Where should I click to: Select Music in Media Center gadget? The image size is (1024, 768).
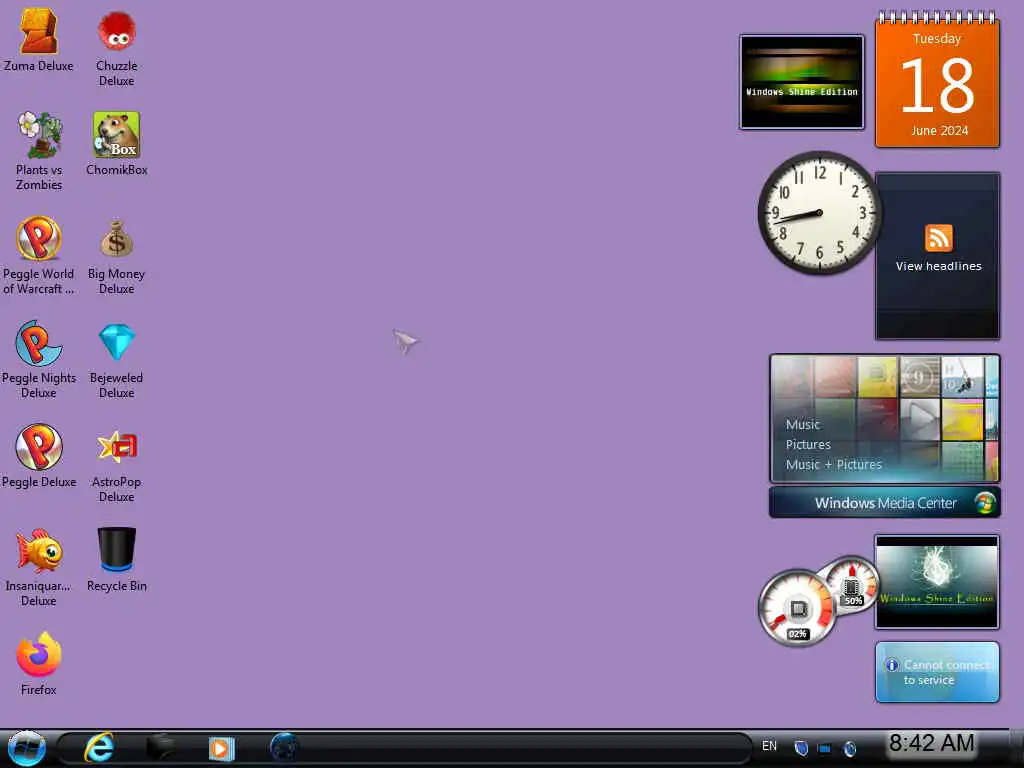click(x=803, y=424)
